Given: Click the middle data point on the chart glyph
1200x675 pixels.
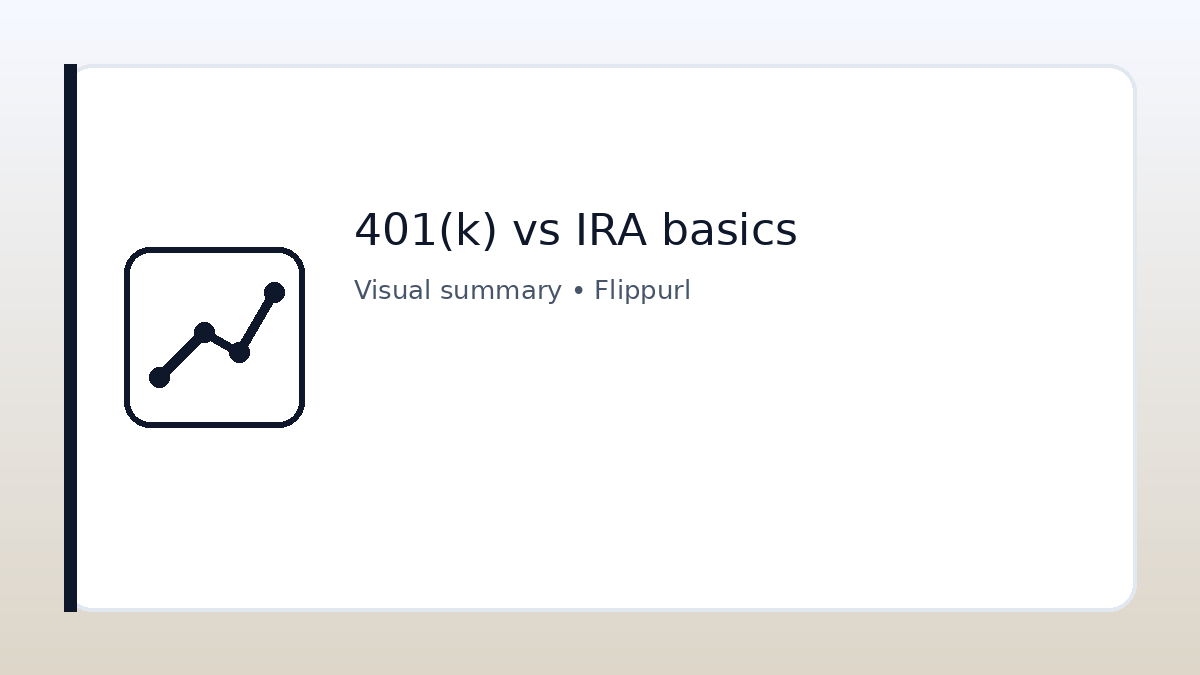Looking at the screenshot, I should pyautogui.click(x=206, y=330).
